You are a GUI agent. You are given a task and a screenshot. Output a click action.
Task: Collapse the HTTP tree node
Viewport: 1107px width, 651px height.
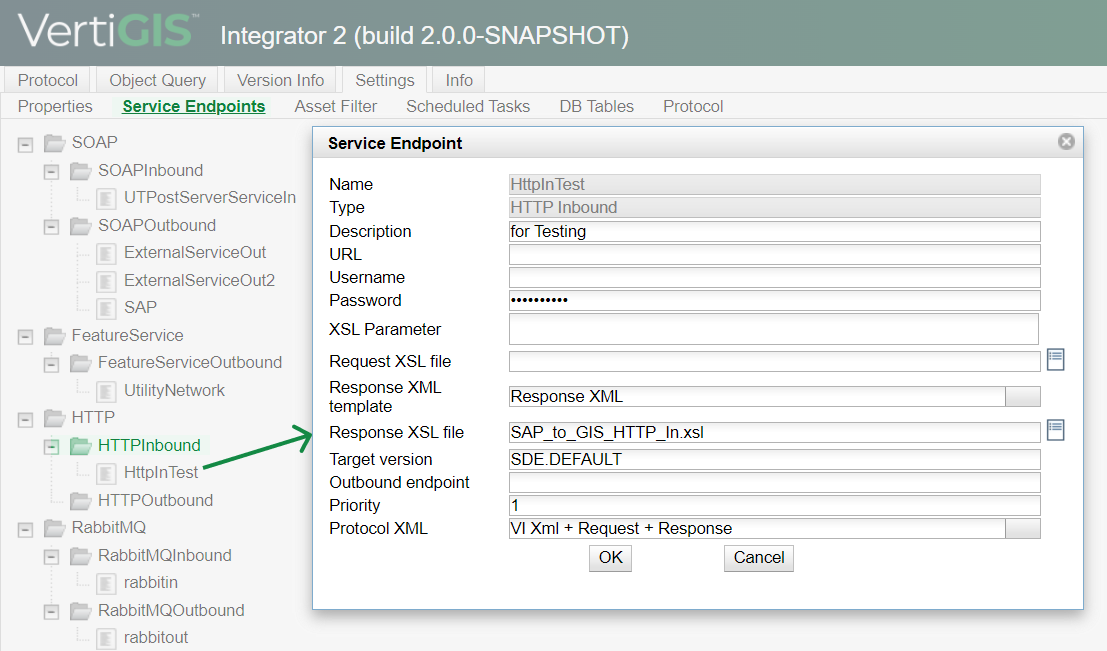pyautogui.click(x=25, y=419)
